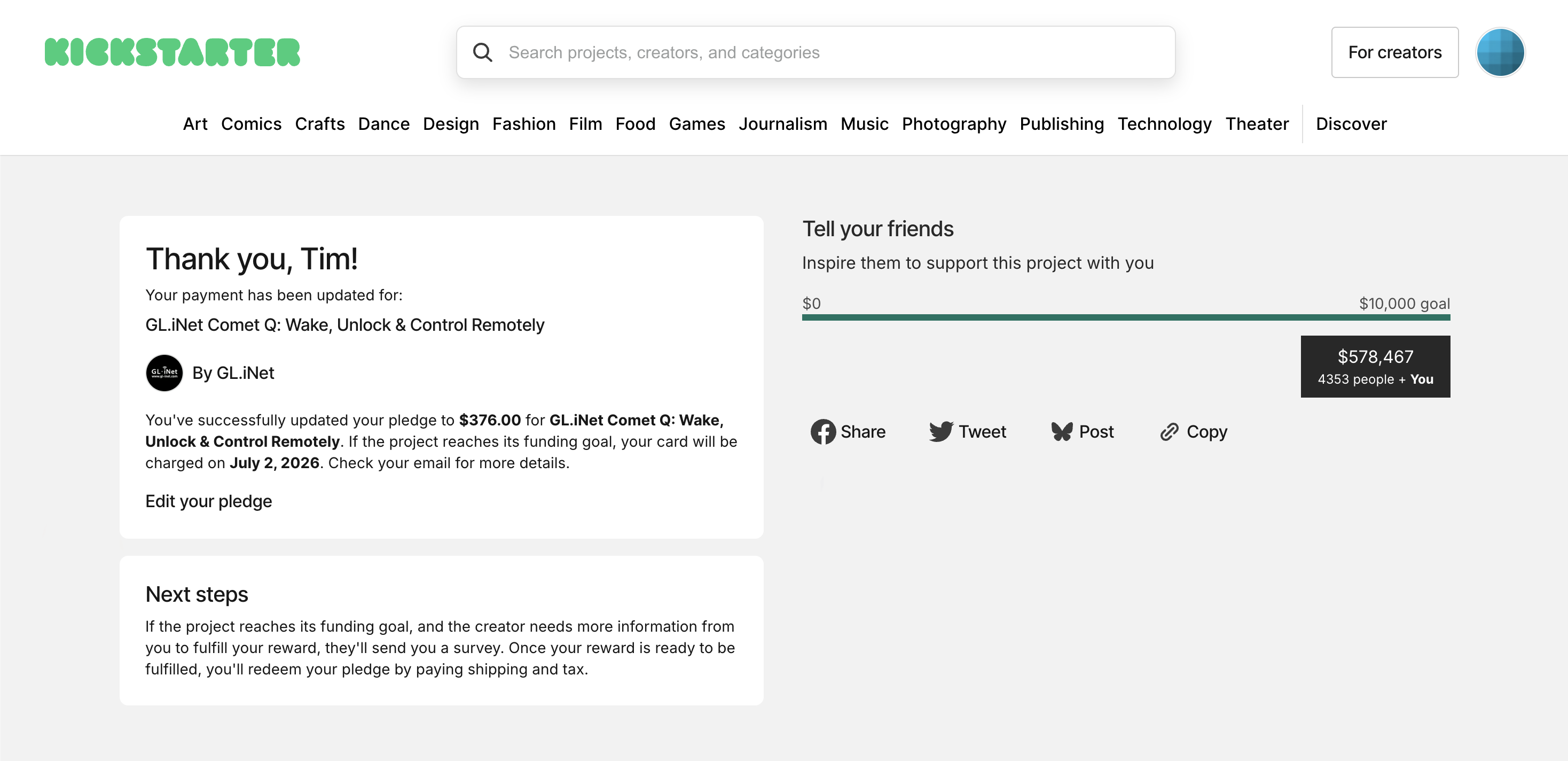Image resolution: width=1568 pixels, height=761 pixels.
Task: Click the $10,000 goal label
Action: click(1405, 304)
